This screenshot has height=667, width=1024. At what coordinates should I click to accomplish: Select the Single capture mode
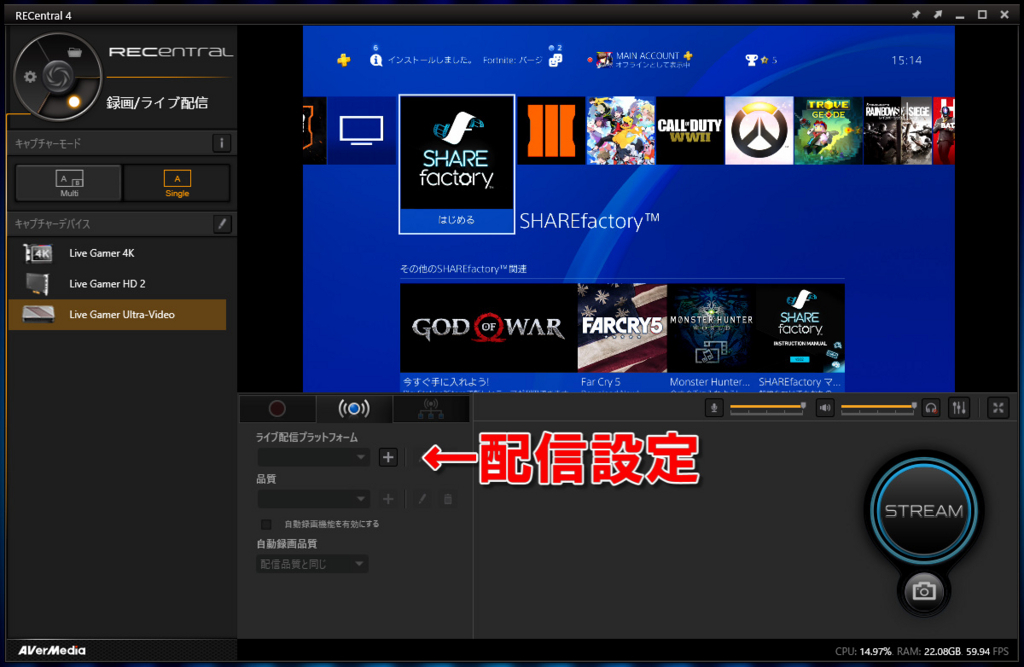coord(177,183)
